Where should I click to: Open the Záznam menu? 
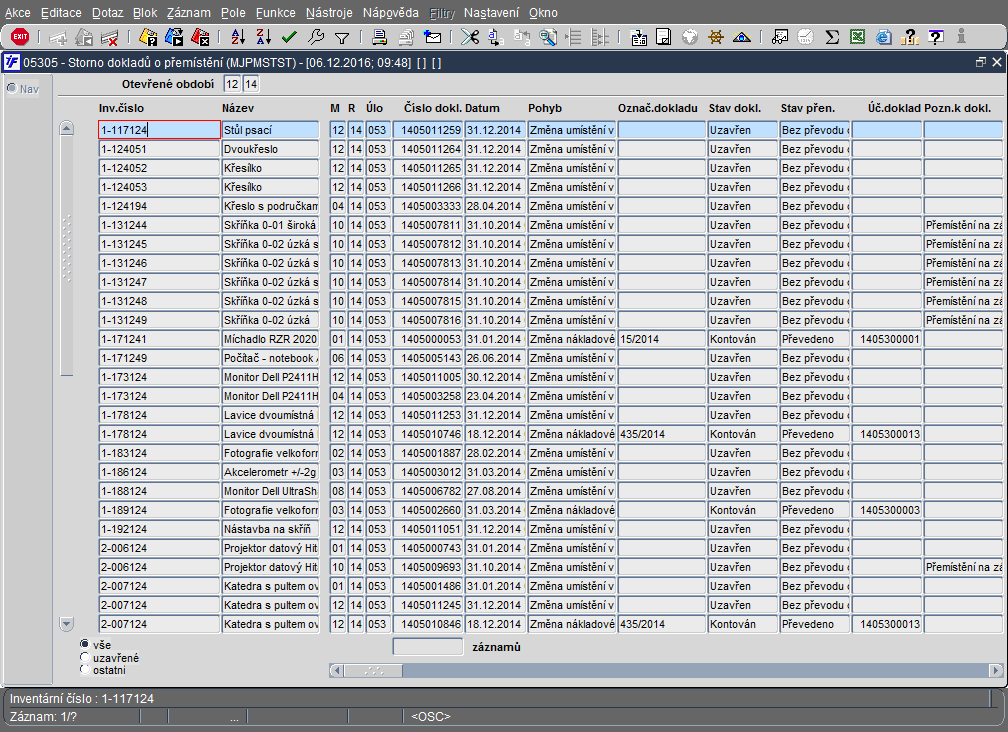click(x=188, y=13)
